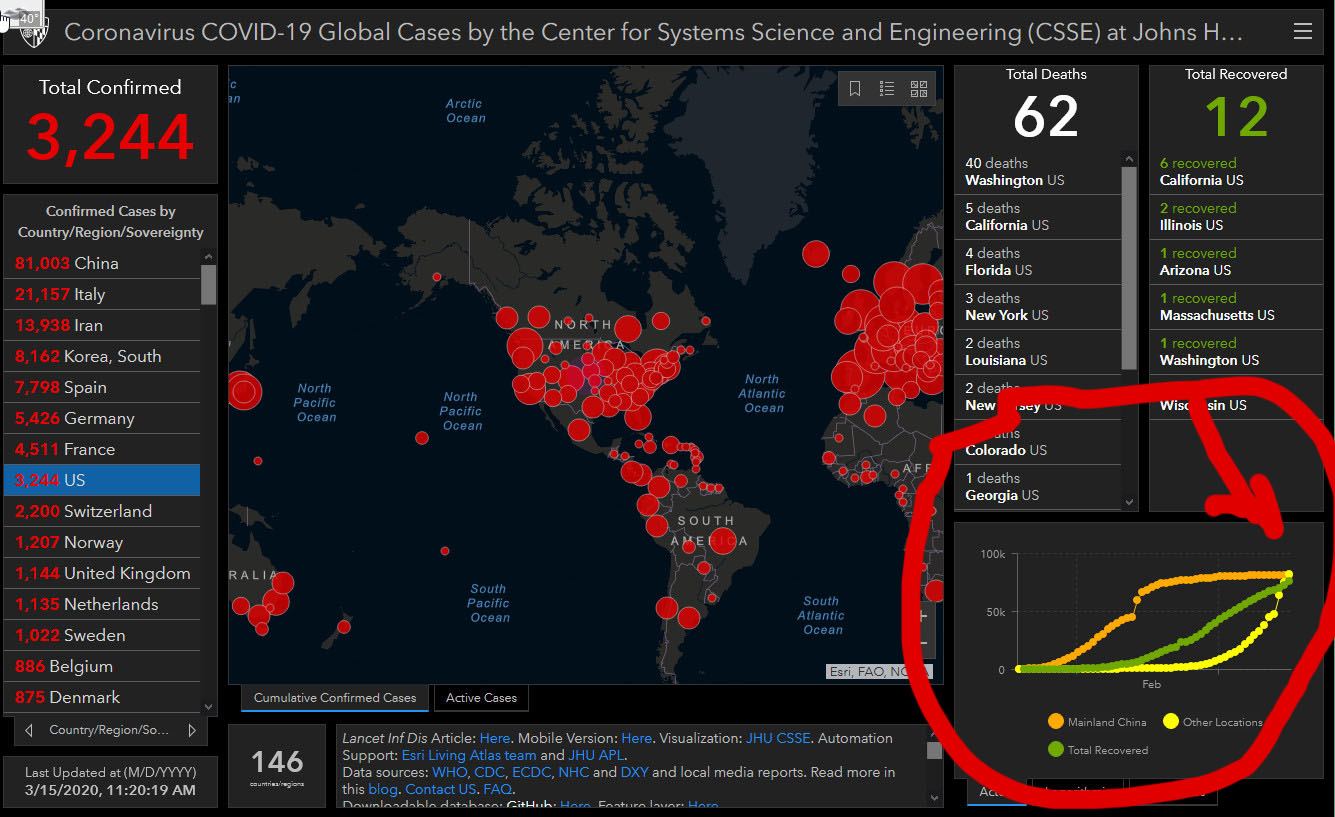The height and width of the screenshot is (817, 1335).
Task: Click the highlighted '3,244 US' row
Action: (x=102, y=480)
